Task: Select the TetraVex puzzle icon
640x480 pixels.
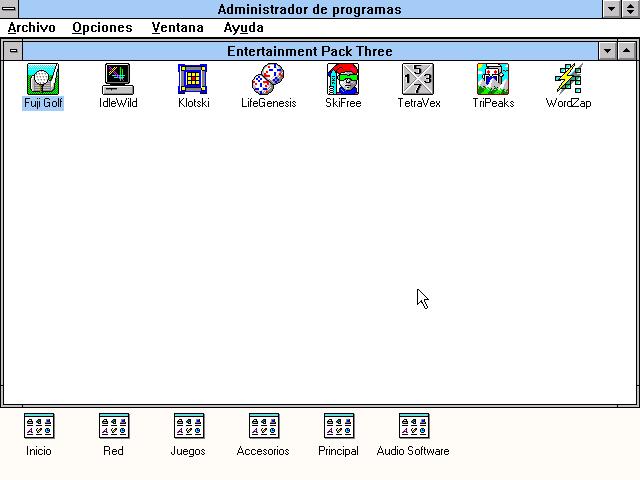Action: [418, 79]
